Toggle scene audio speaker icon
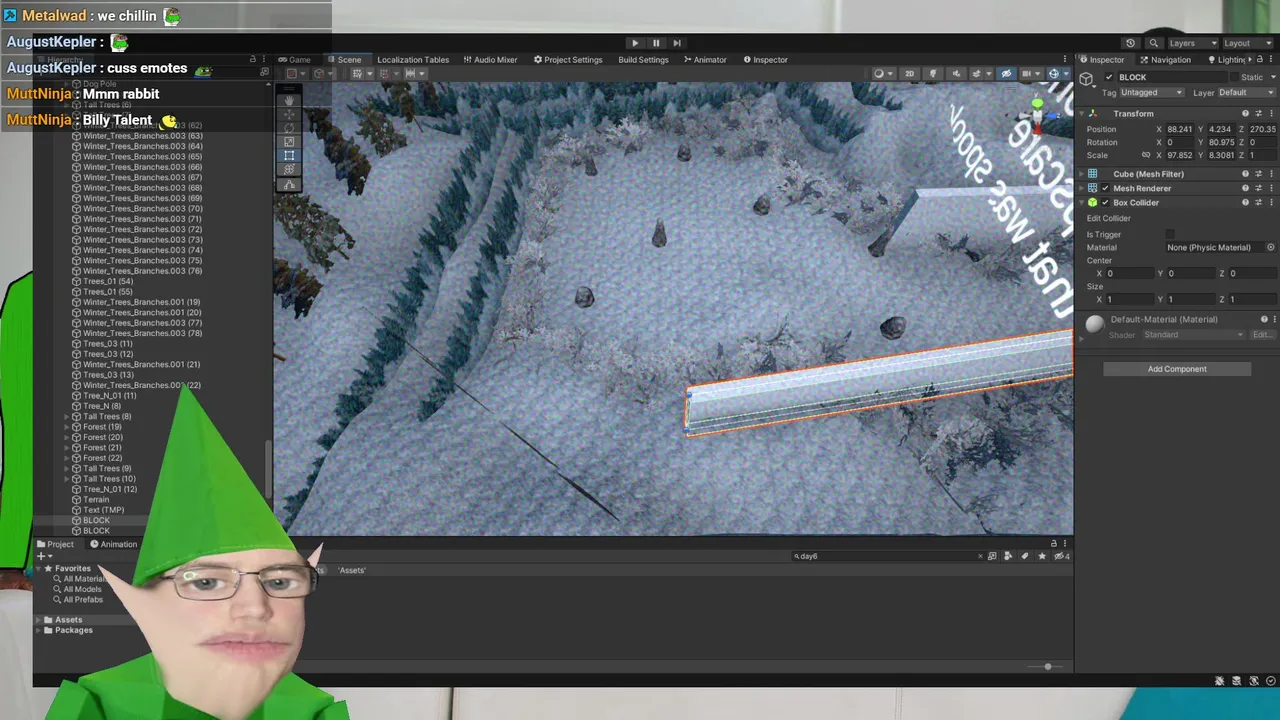The image size is (1280, 720). pos(955,73)
